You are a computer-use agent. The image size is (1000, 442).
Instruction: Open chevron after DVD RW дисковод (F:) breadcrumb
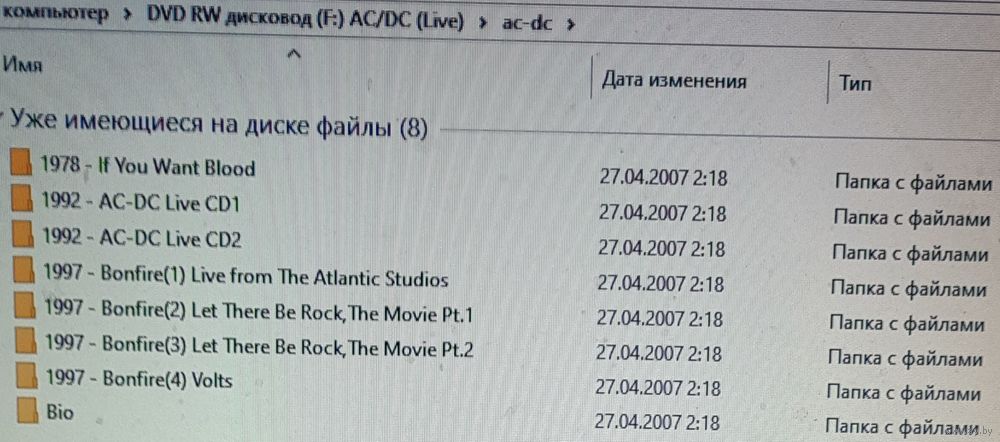pyautogui.click(x=483, y=24)
